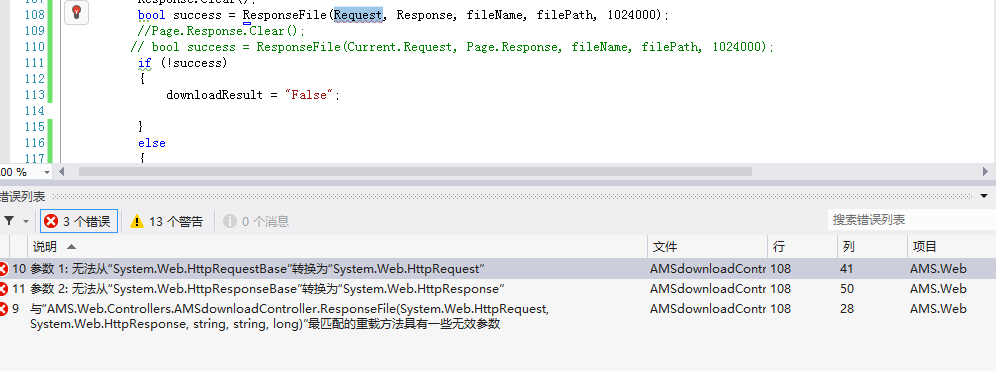Image resolution: width=996 pixels, height=371 pixels.
Task: Click column value 50 of error 11
Action: point(846,289)
